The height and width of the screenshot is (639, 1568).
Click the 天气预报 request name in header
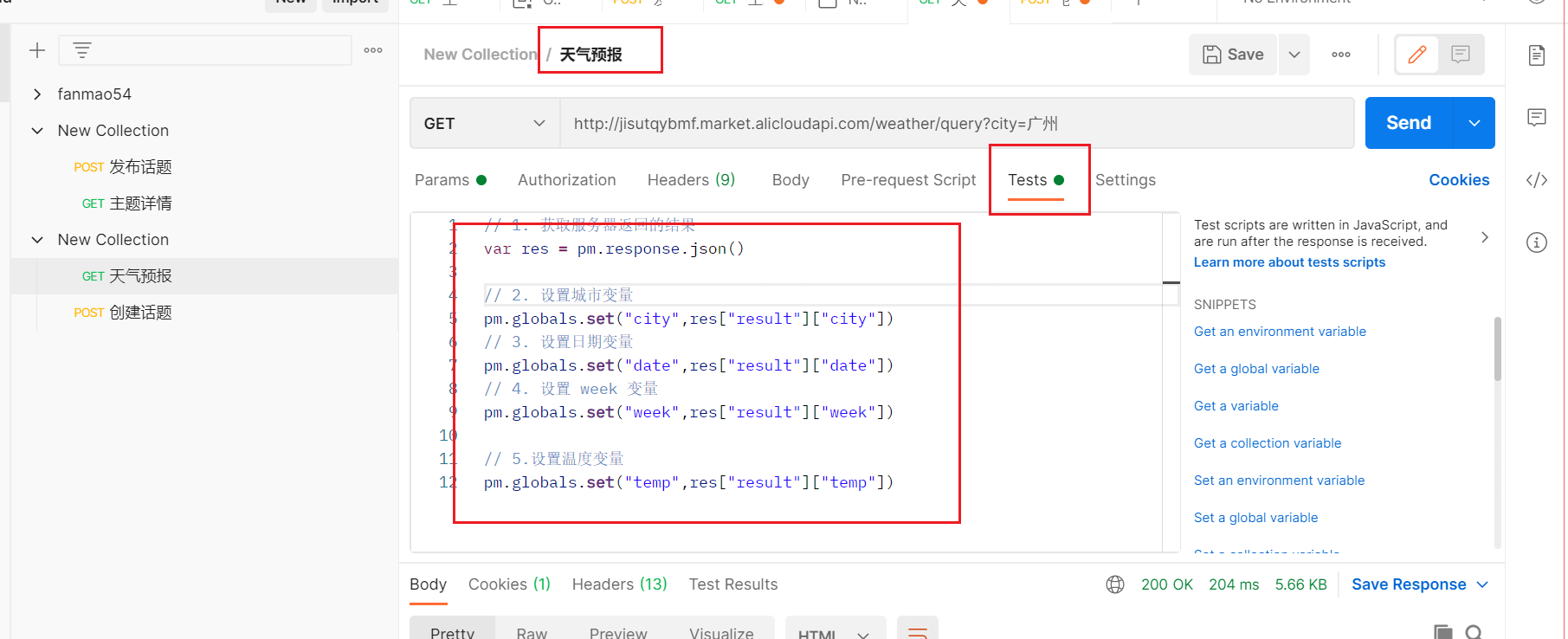590,55
